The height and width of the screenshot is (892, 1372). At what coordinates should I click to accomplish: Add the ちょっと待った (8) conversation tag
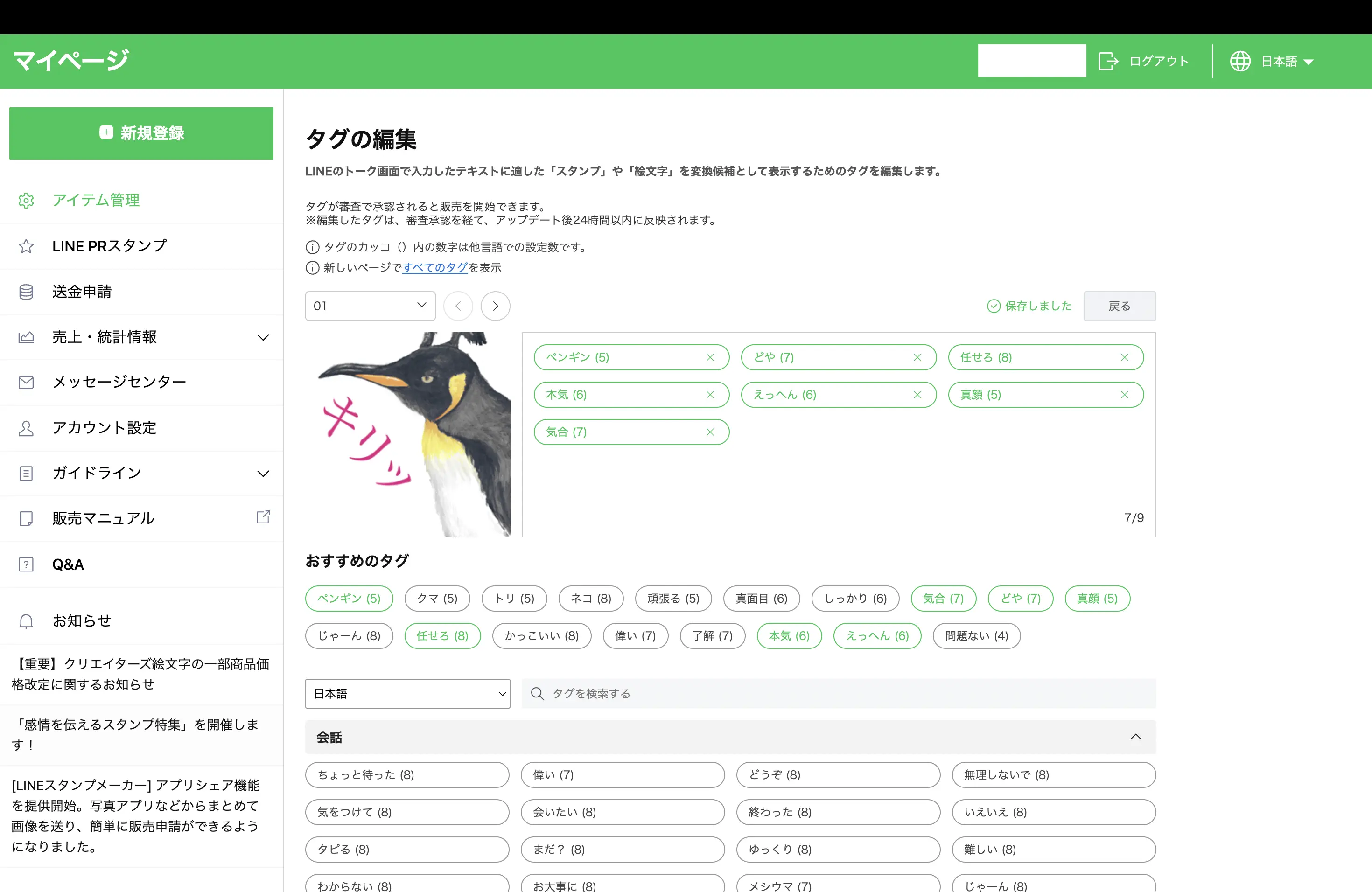click(407, 774)
